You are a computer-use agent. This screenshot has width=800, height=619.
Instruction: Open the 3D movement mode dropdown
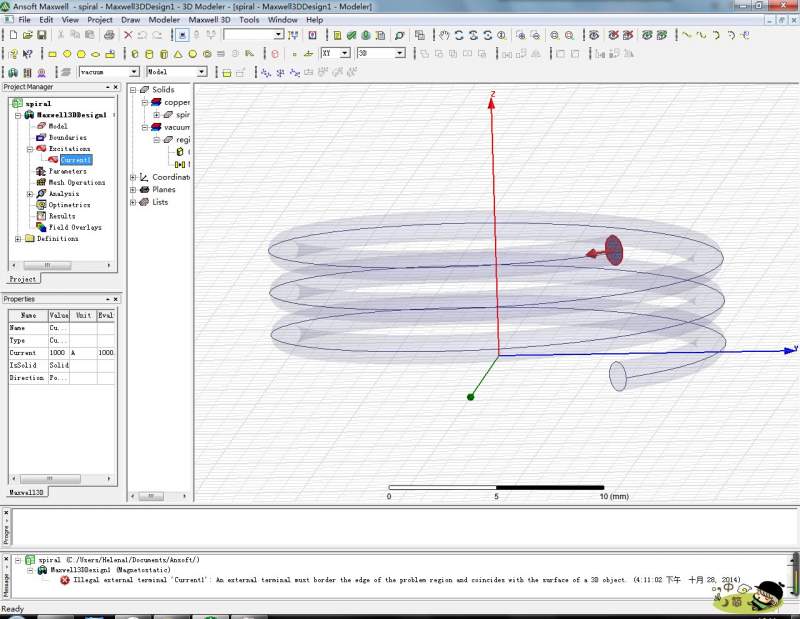click(399, 53)
